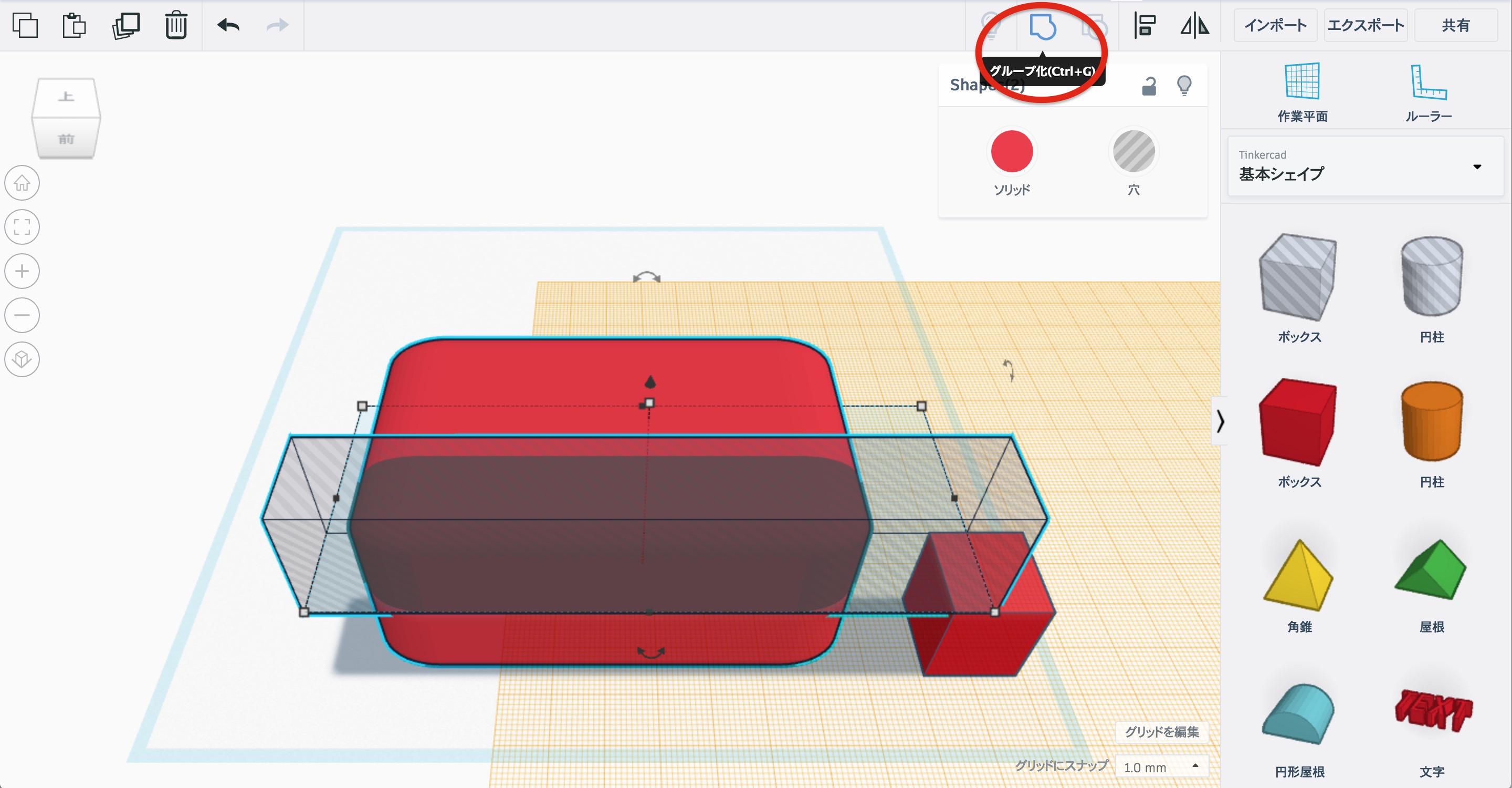Screen dimensions: 1512x788
Task: Set selected shapes to Hole mode
Action: [1133, 151]
